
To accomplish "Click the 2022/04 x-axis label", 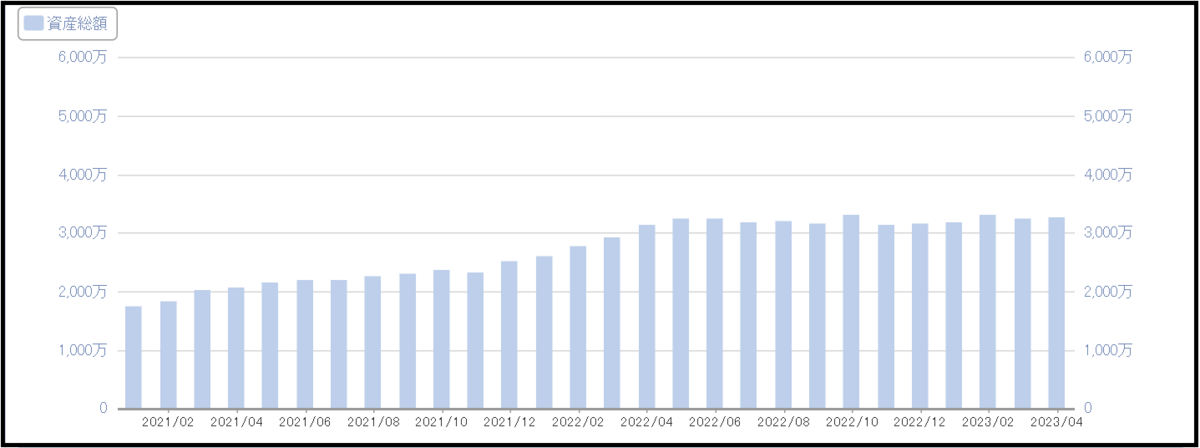I will coord(647,423).
